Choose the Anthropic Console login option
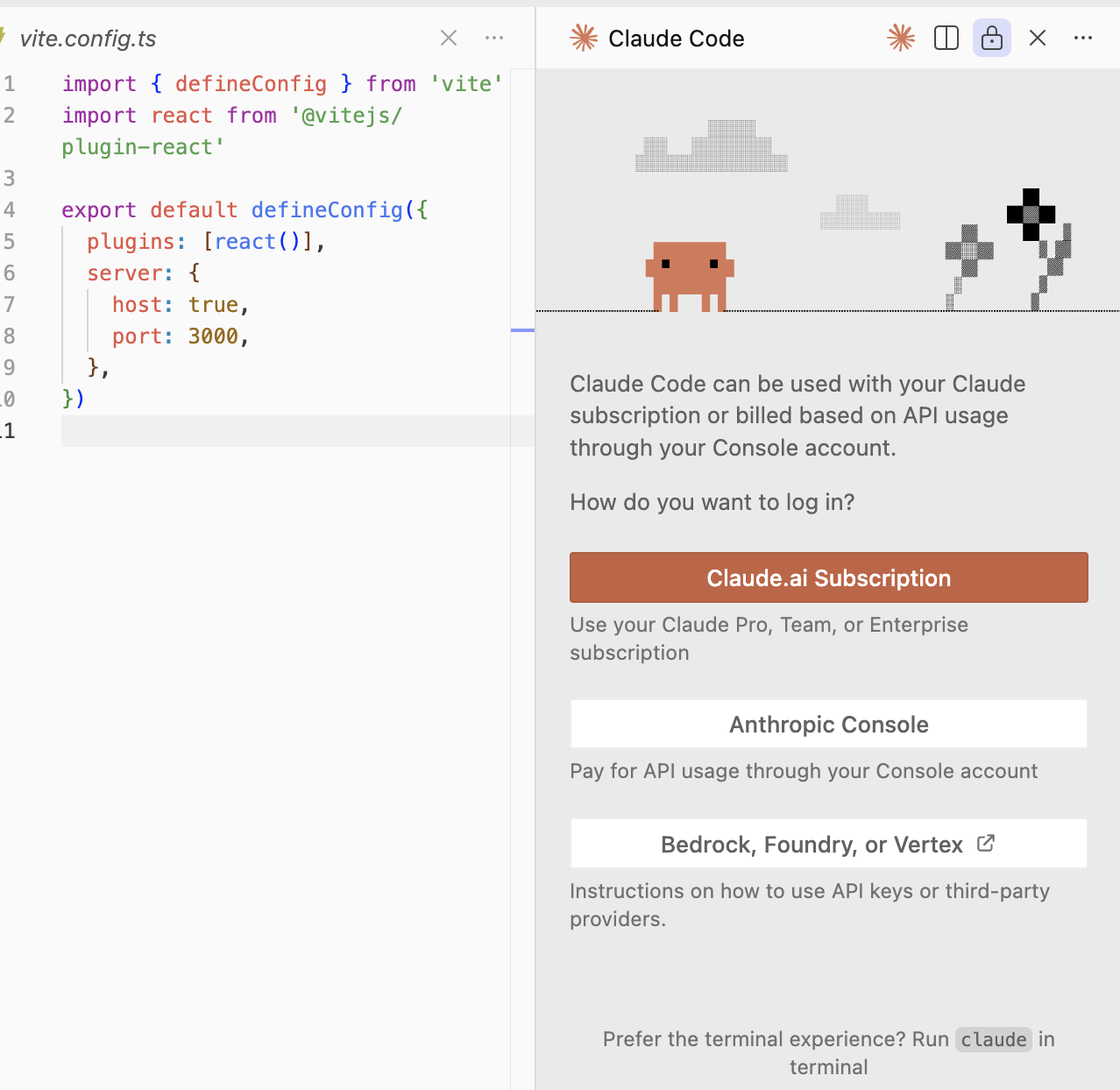 click(x=828, y=724)
